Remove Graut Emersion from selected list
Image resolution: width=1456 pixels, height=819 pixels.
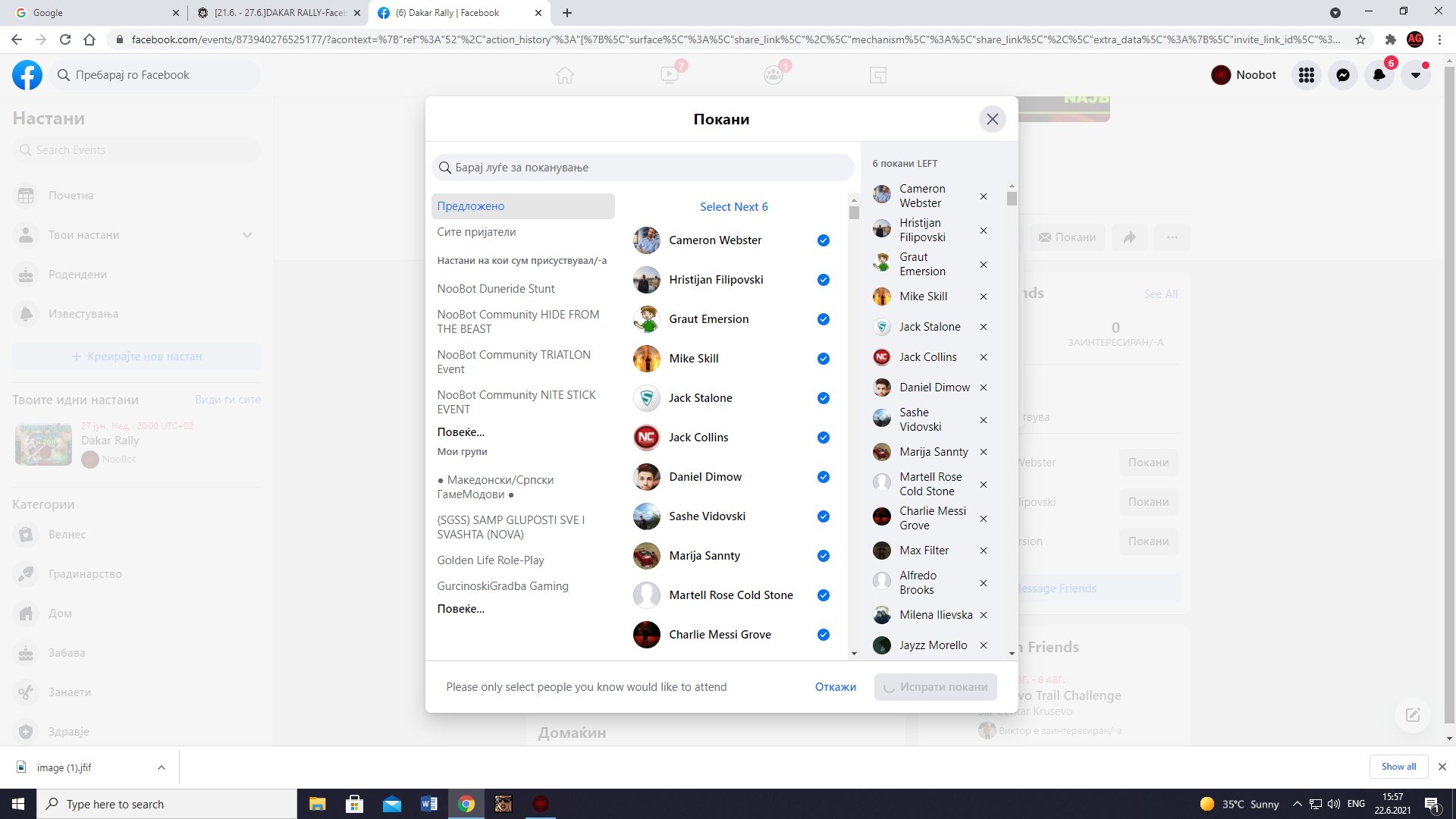[x=984, y=265]
